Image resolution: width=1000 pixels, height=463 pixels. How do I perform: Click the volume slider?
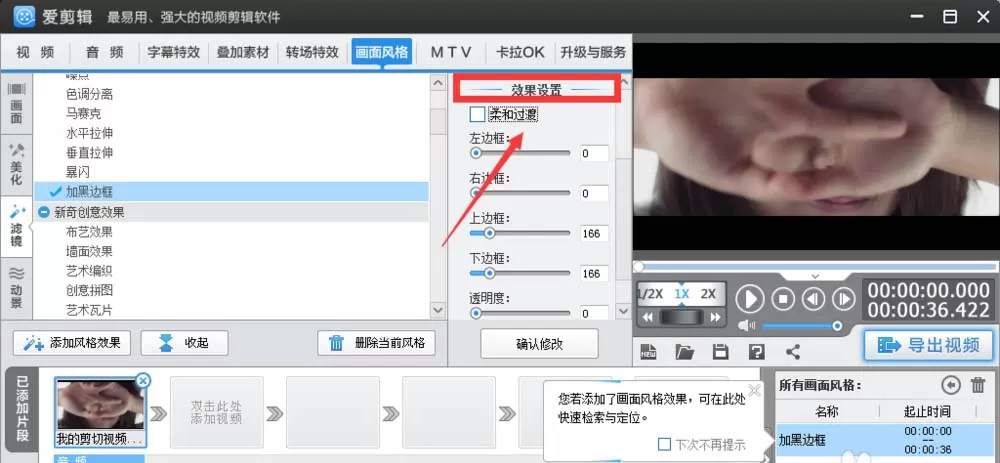pos(802,326)
